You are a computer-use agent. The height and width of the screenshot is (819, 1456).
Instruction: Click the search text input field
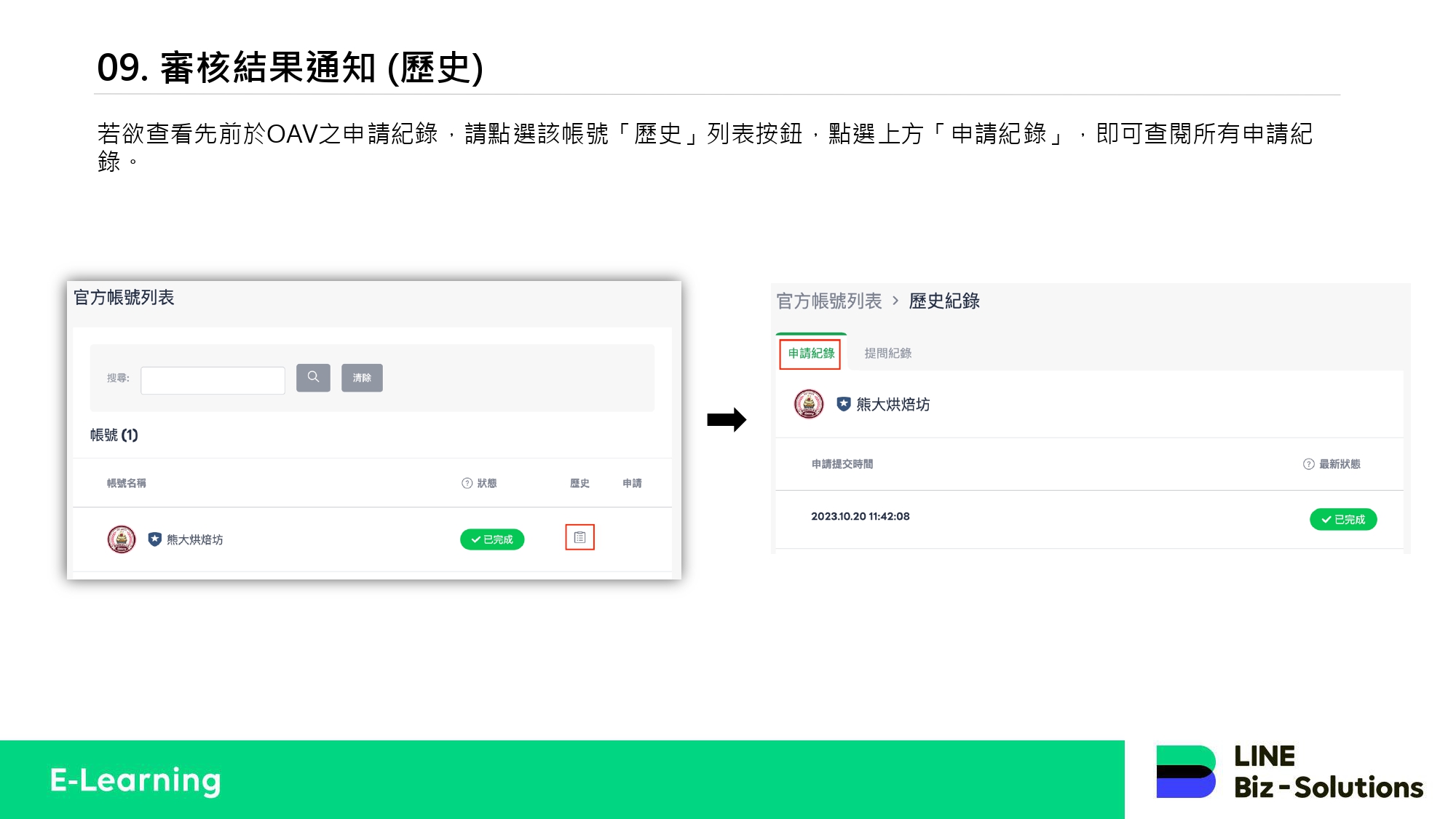[213, 380]
